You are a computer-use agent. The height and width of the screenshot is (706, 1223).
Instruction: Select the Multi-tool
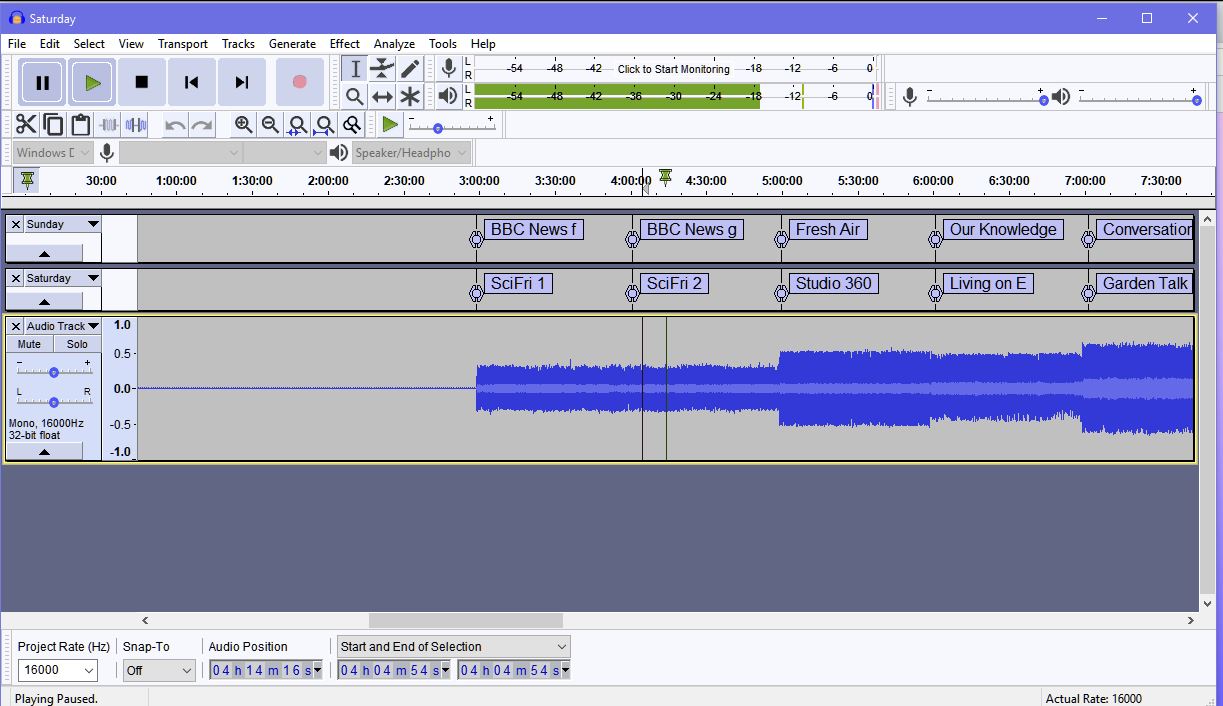coord(409,96)
